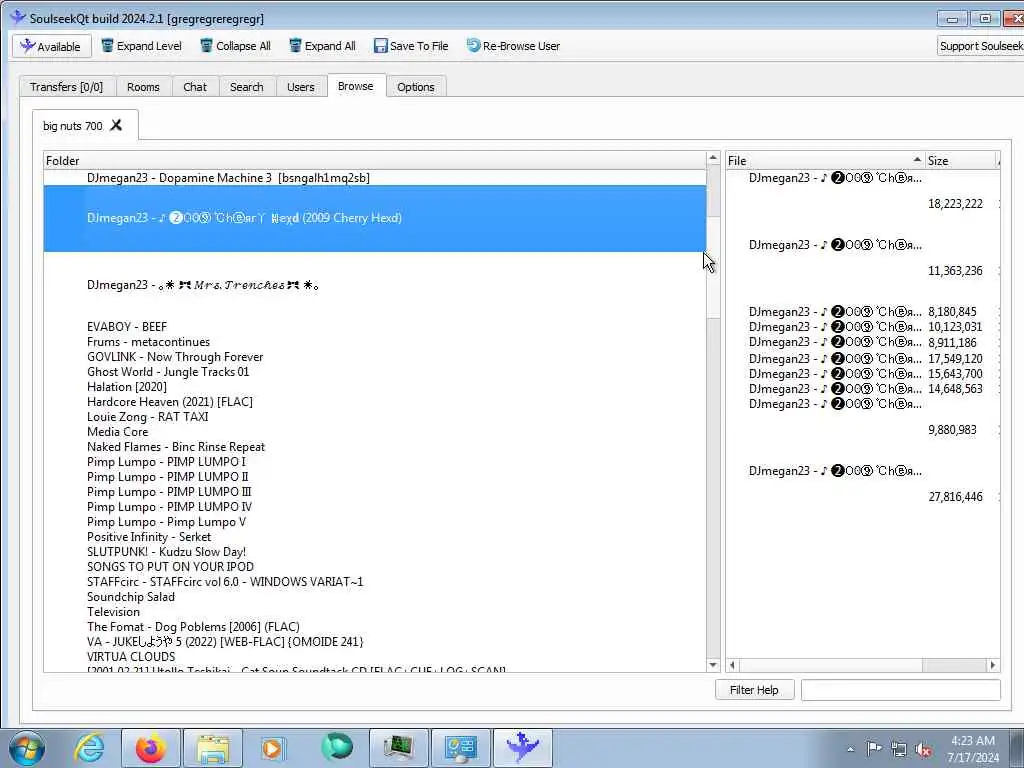Launch Internet Explorer from taskbar
This screenshot has height=768, width=1024.
click(x=89, y=748)
